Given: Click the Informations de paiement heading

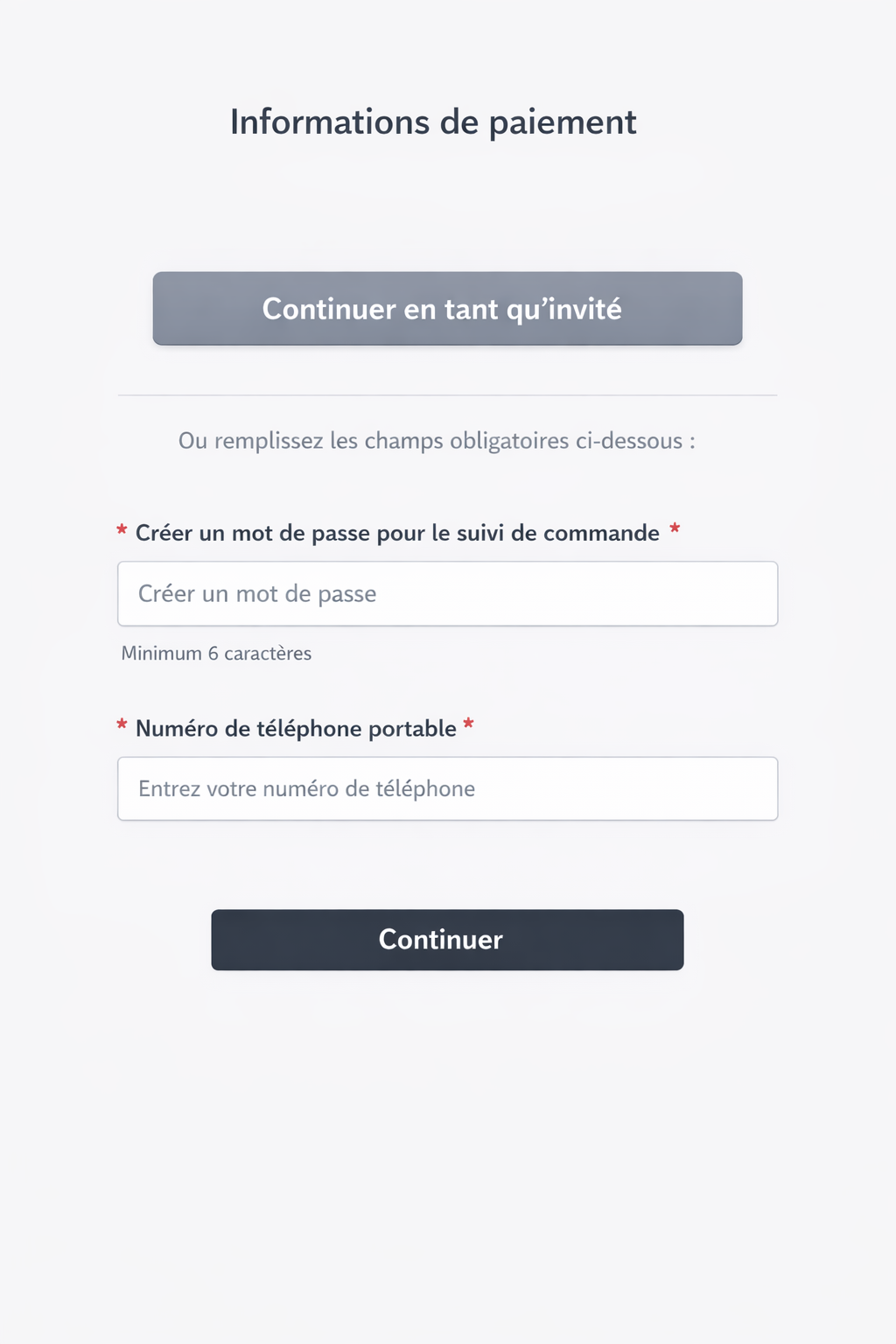Looking at the screenshot, I should 433,122.
